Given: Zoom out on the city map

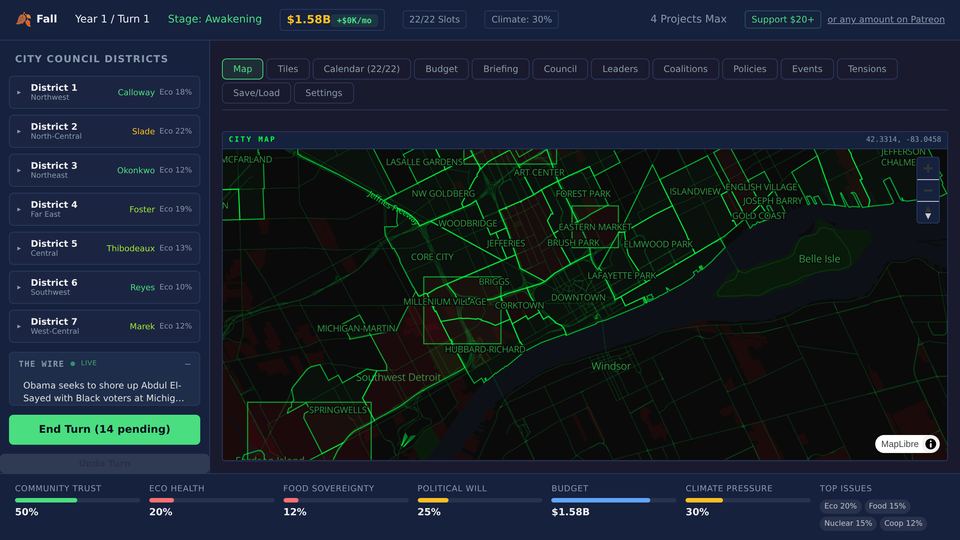Looking at the screenshot, I should pos(928,190).
